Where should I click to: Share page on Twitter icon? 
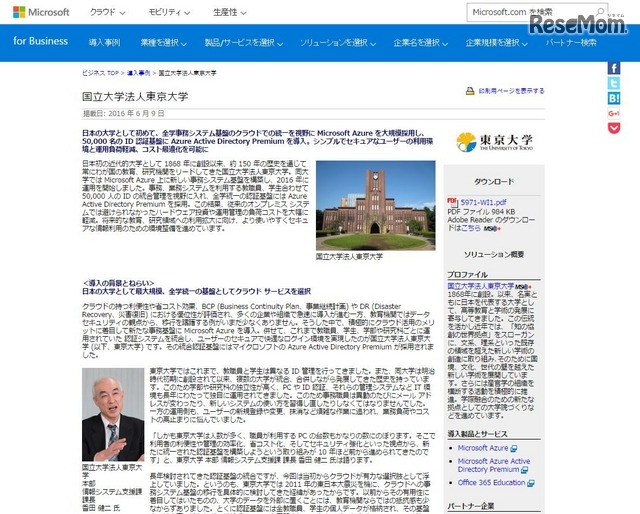614,83
